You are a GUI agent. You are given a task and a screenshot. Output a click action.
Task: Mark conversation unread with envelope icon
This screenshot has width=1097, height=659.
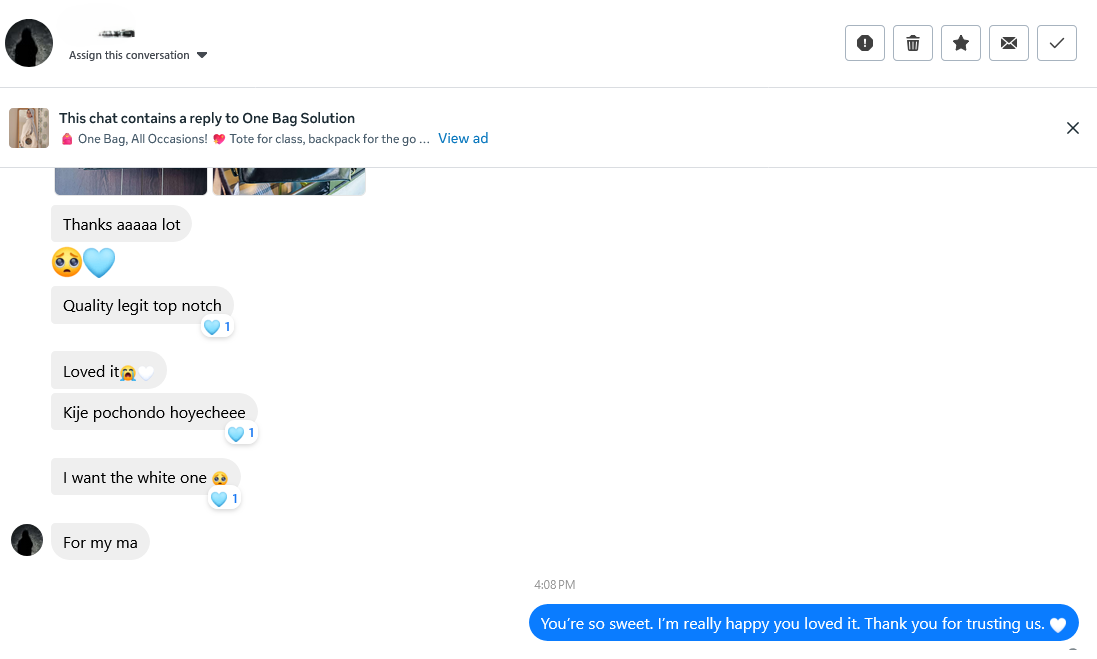tap(1009, 43)
